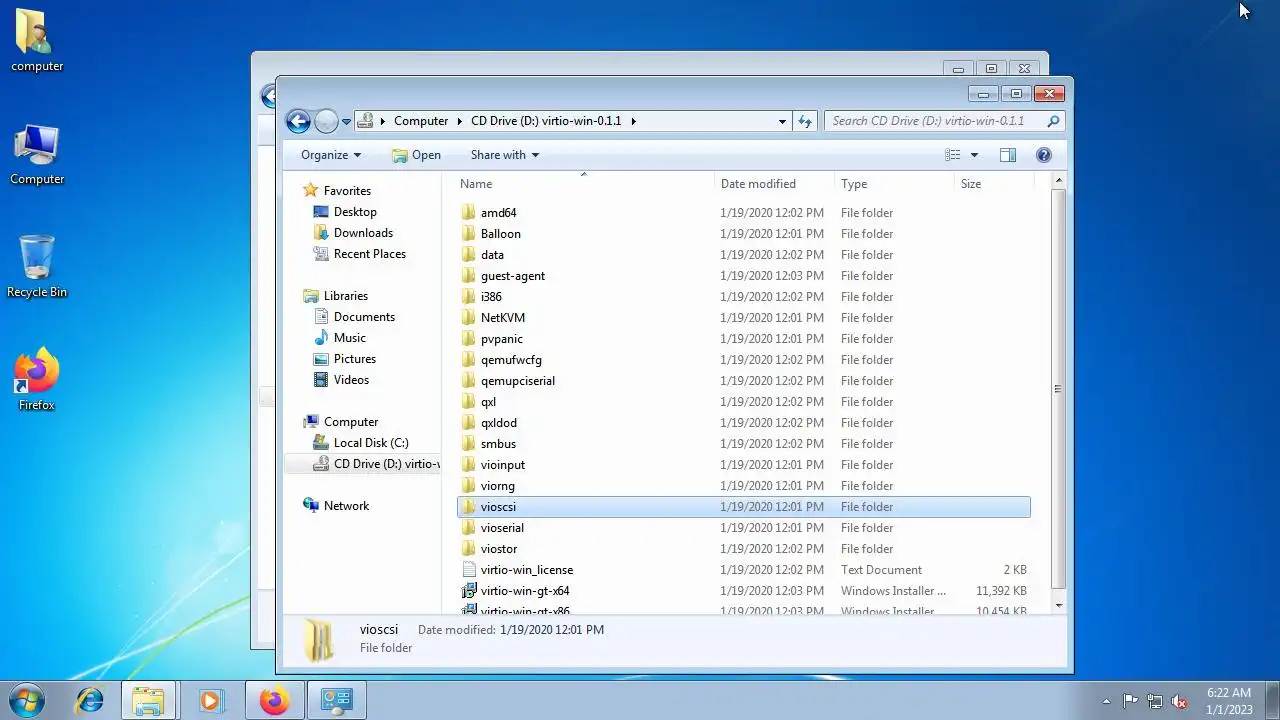The image size is (1280, 720).
Task: Open Downloads in the navigation pane
Action: (x=363, y=233)
